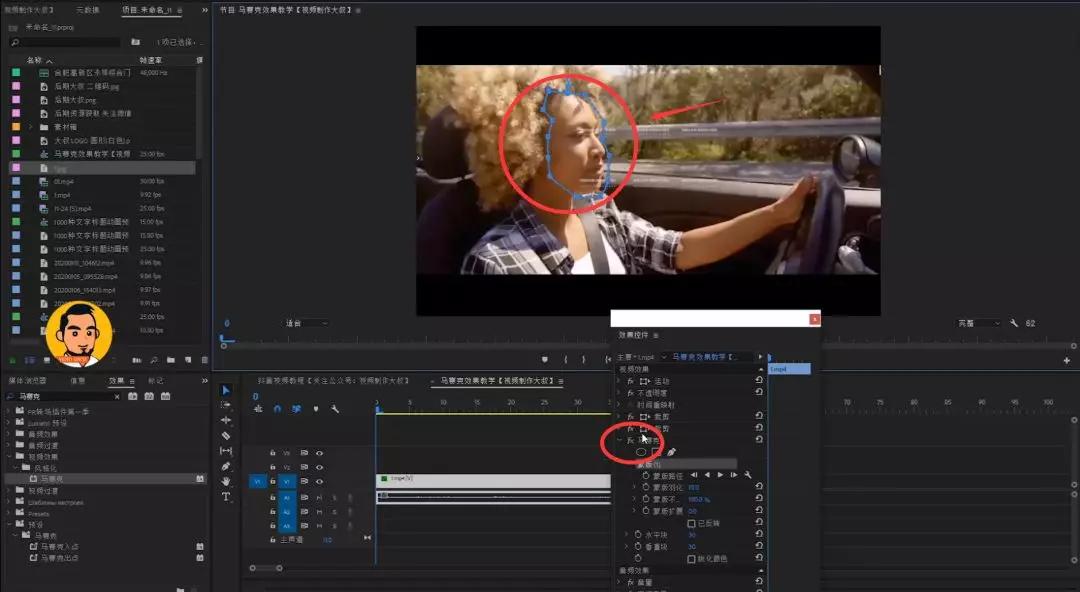Expand the 素材箱 folder in project panel
Viewport: 1080px width, 592px height.
coord(30,127)
